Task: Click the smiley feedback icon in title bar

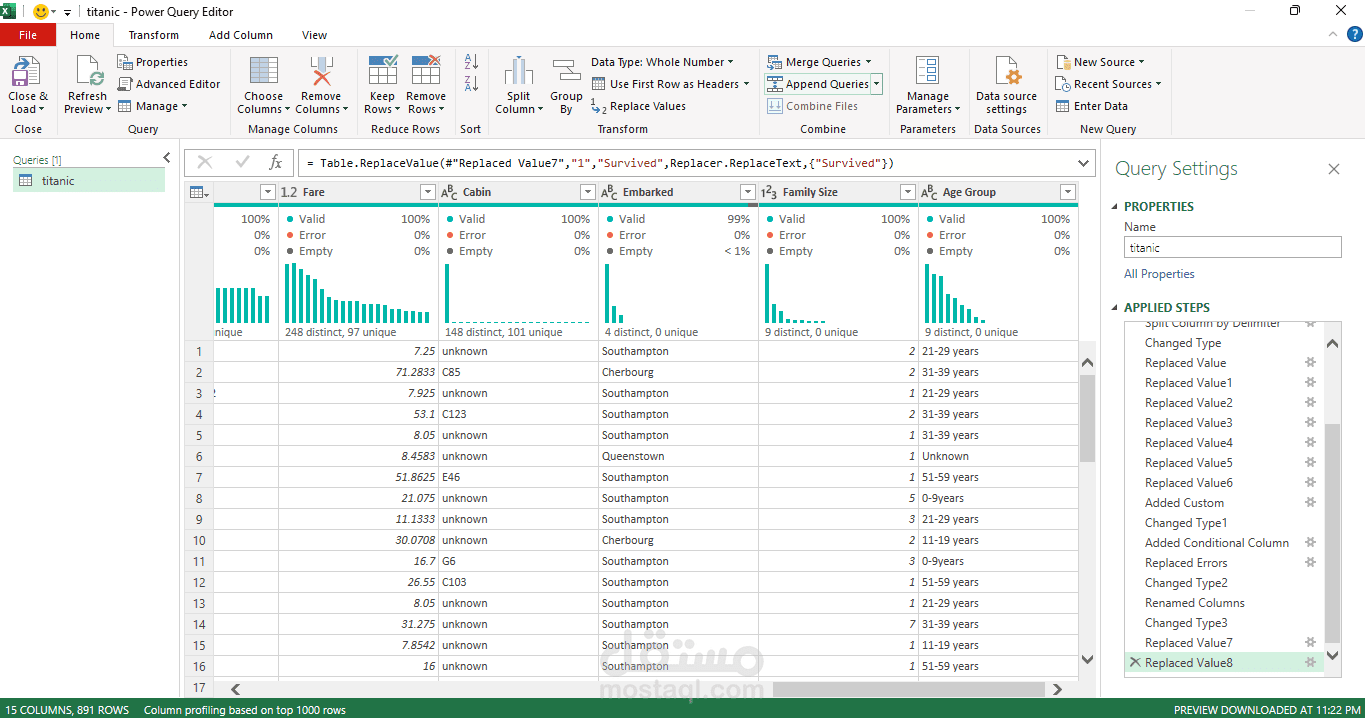Action: (43, 12)
